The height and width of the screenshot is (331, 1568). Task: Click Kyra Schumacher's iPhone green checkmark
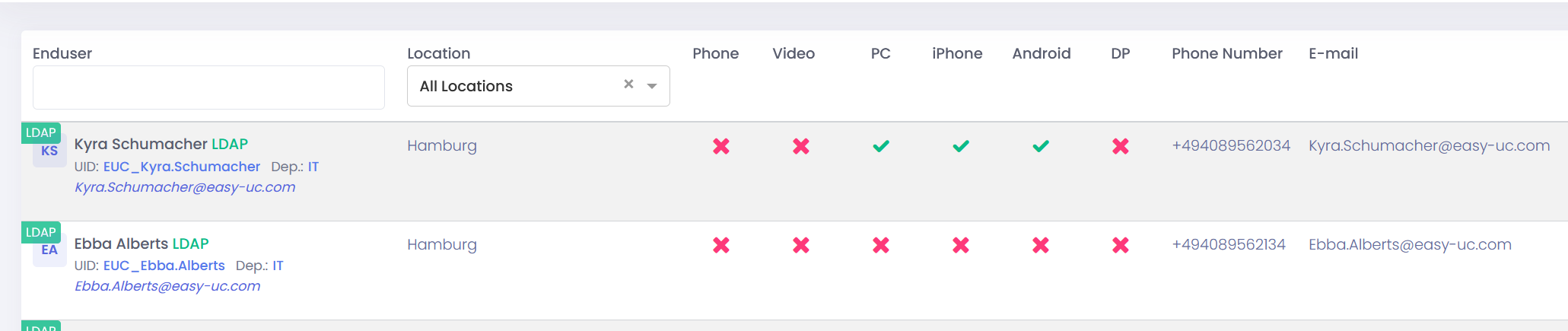click(961, 146)
